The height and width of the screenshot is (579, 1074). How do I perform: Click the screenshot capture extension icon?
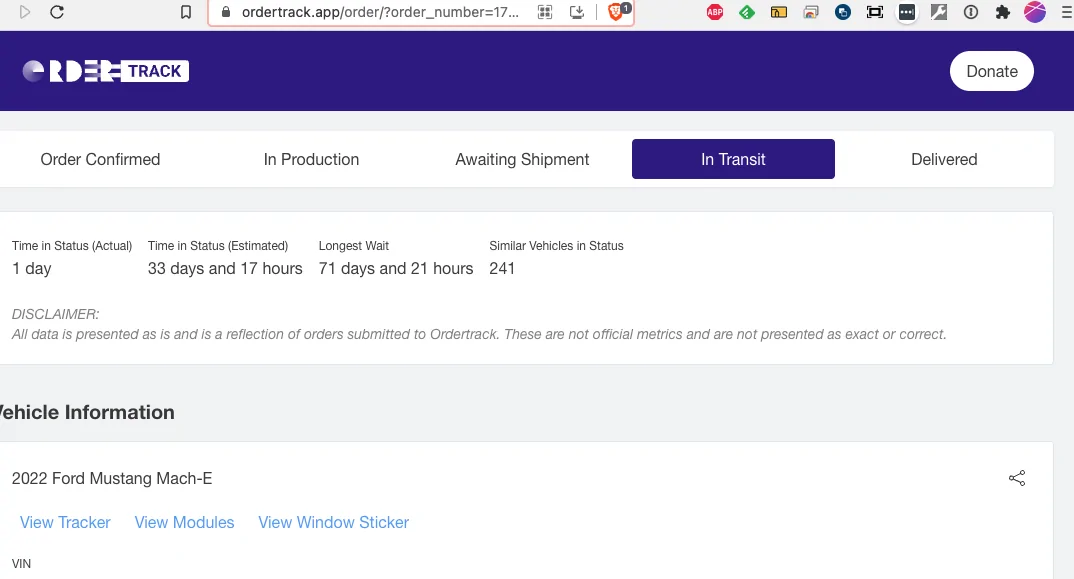point(875,12)
